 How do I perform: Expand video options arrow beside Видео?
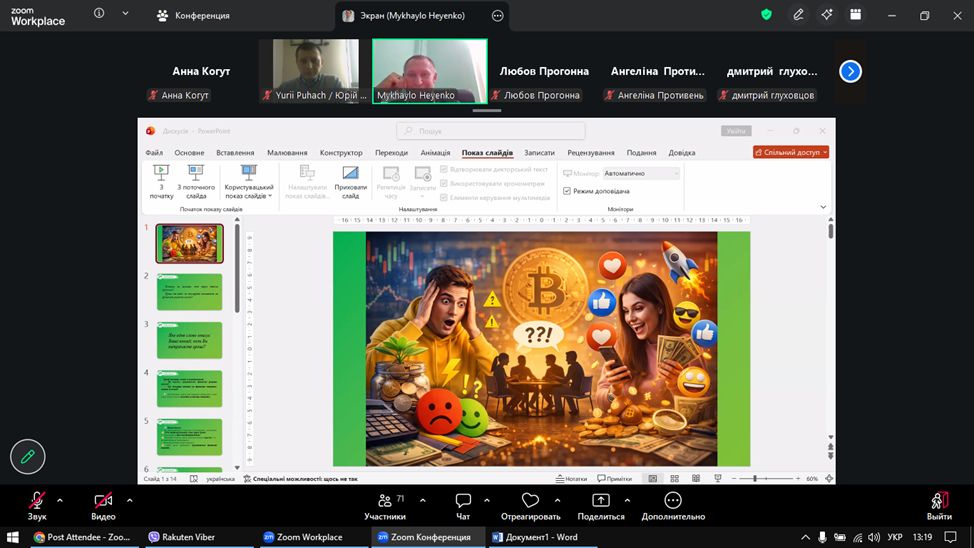click(x=127, y=500)
